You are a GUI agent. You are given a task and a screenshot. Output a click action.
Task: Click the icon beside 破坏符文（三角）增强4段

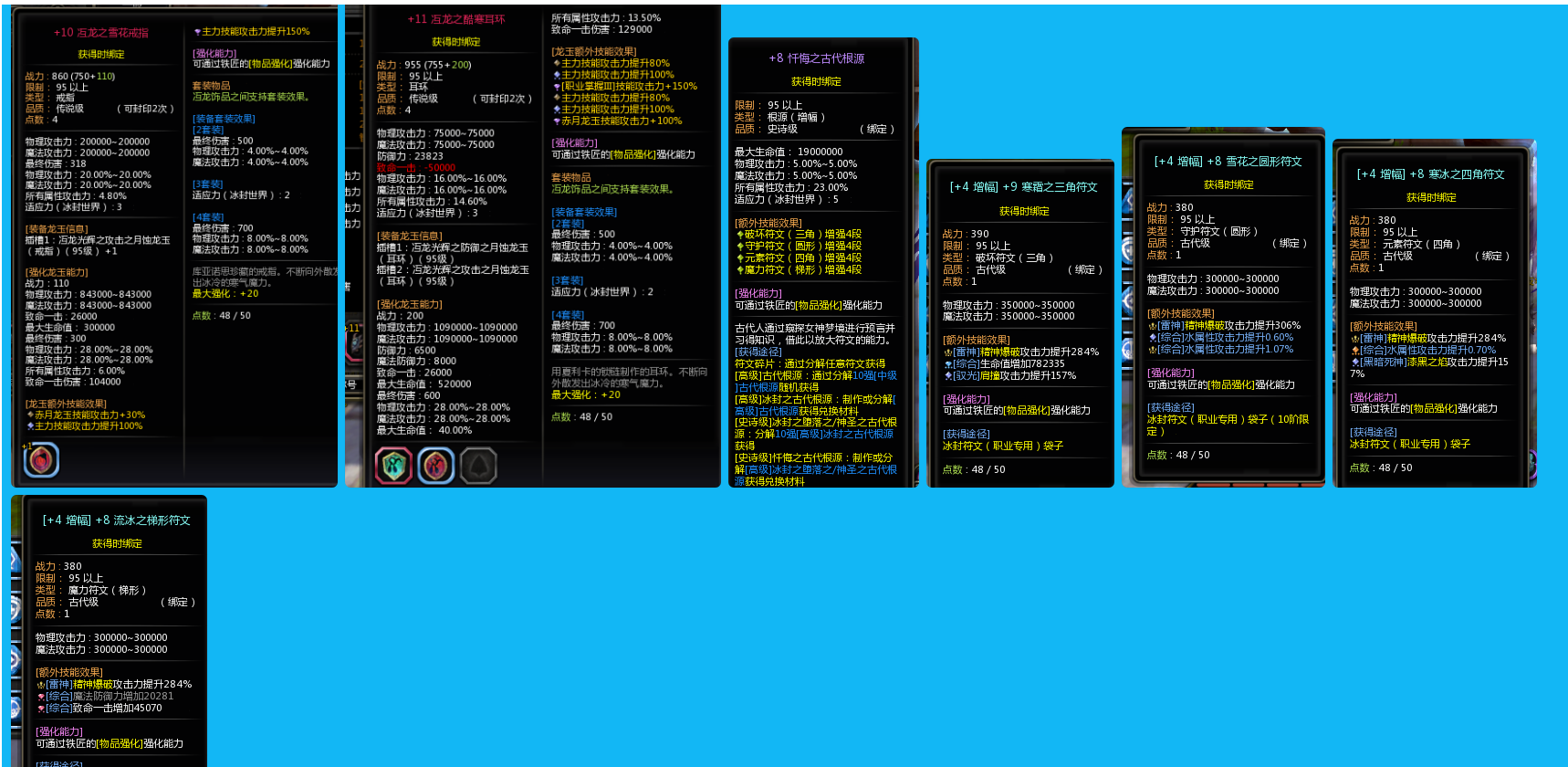(x=739, y=235)
